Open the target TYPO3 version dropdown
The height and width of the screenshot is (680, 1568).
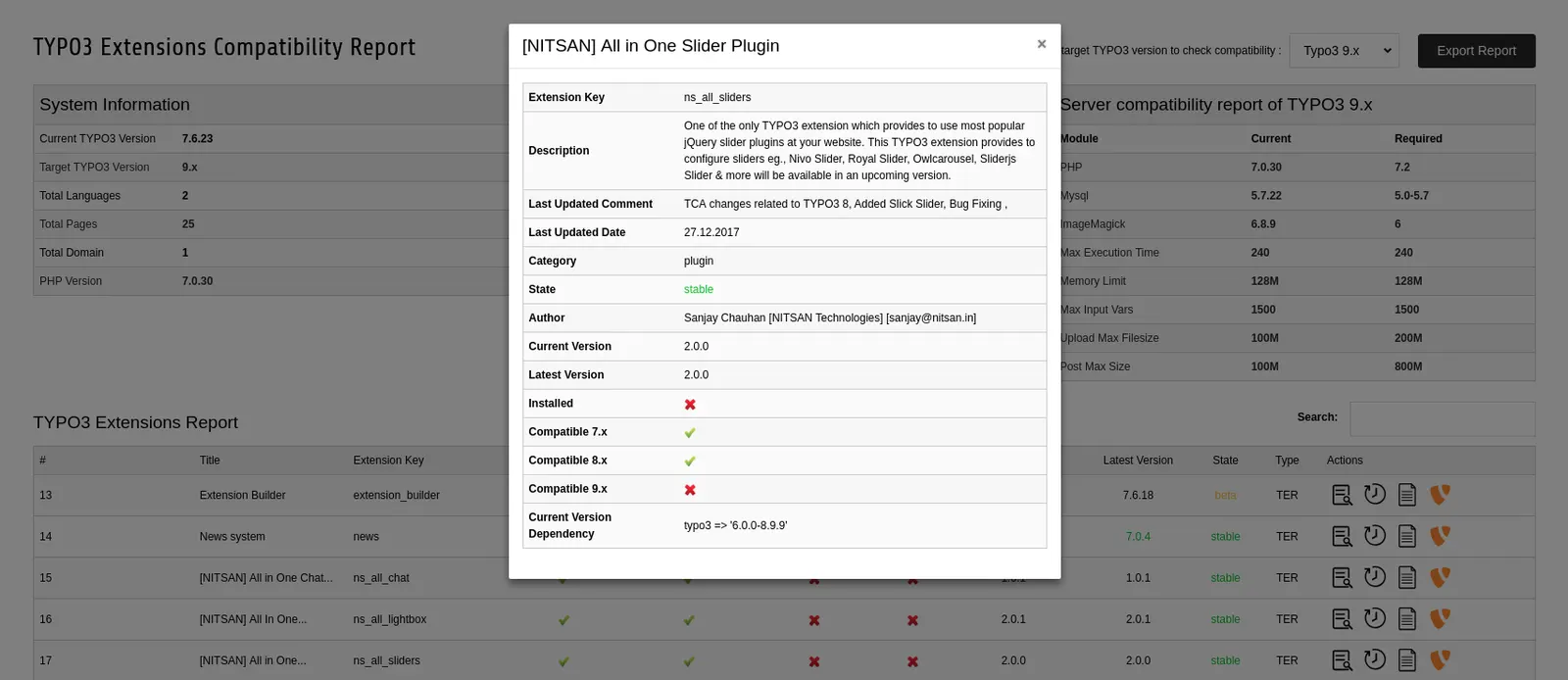coord(1345,51)
